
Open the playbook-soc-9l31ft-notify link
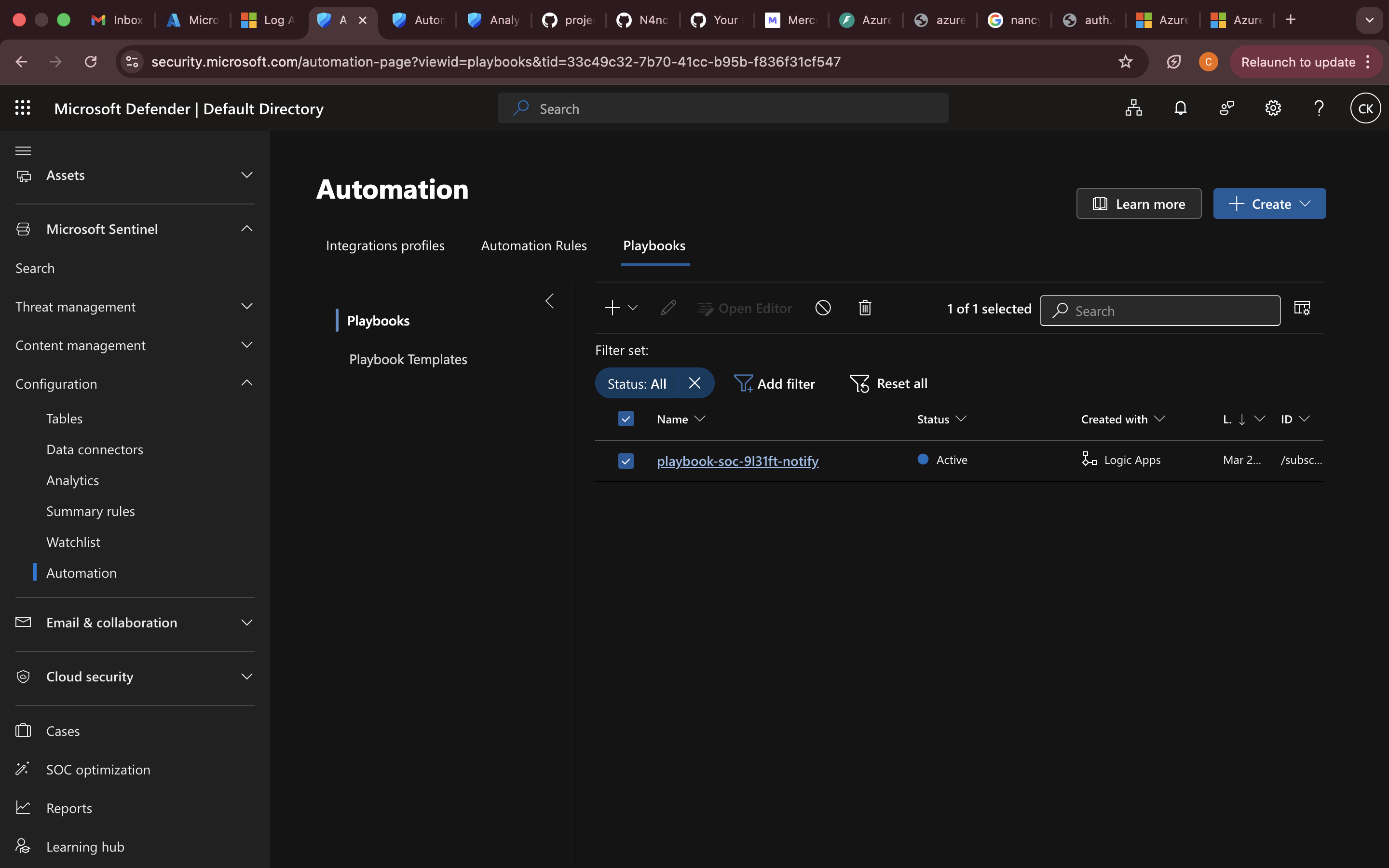pos(737,461)
